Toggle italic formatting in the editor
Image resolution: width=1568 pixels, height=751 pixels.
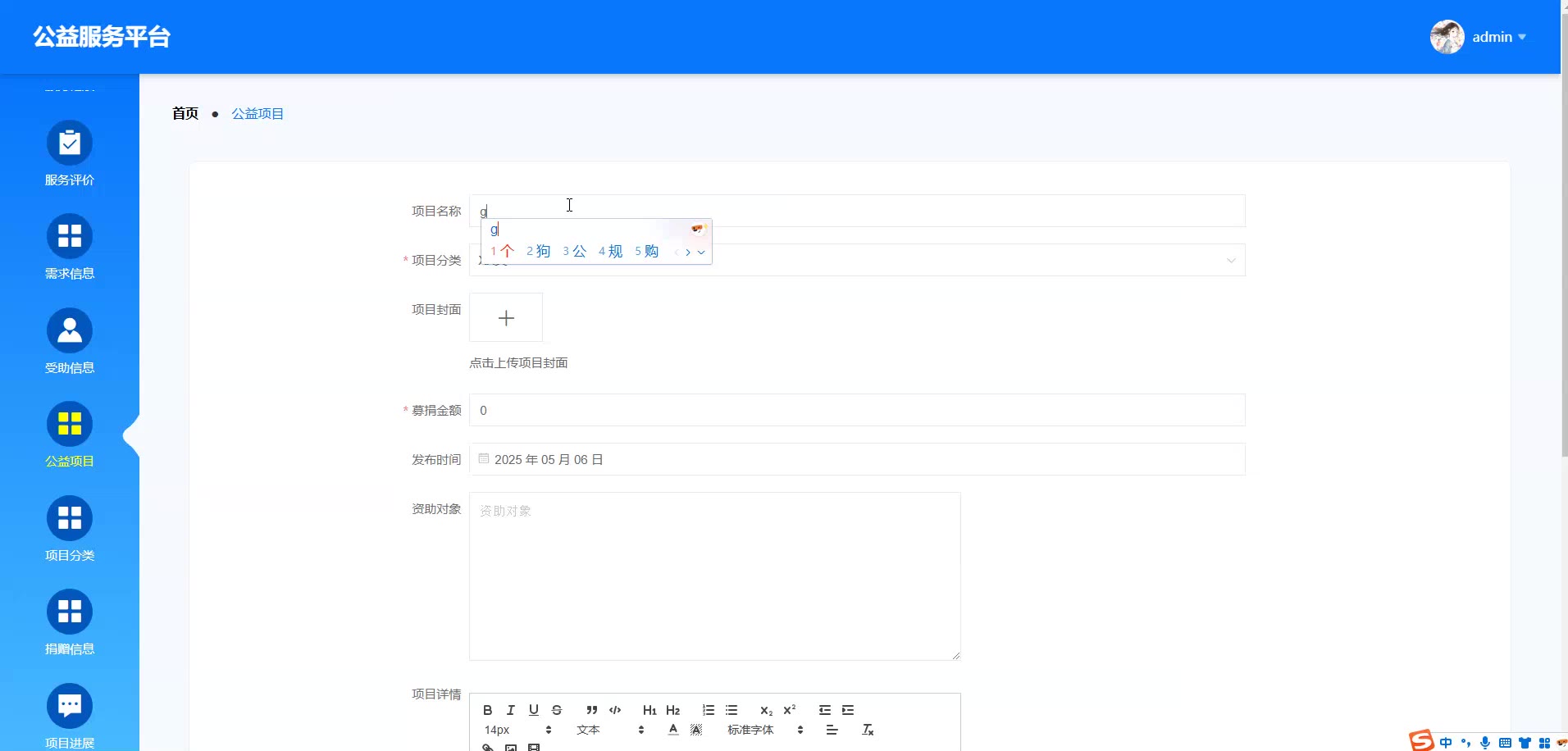pyautogui.click(x=511, y=710)
